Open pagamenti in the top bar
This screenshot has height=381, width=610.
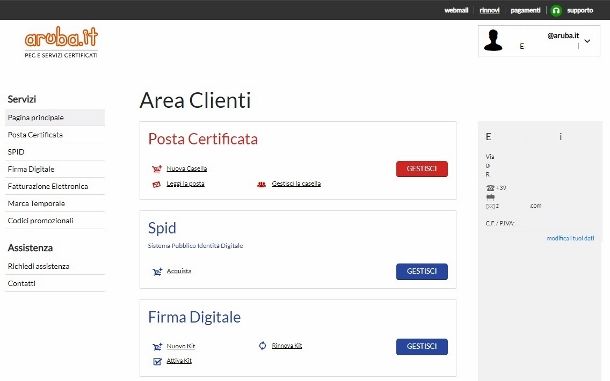pyautogui.click(x=525, y=11)
